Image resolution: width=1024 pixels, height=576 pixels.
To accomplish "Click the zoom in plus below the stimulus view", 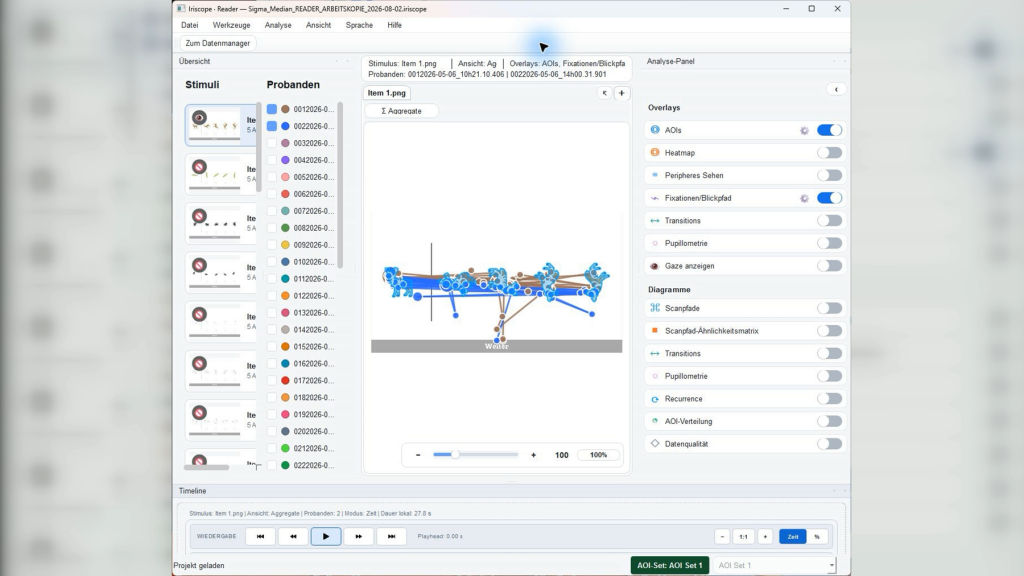I will click(x=534, y=455).
